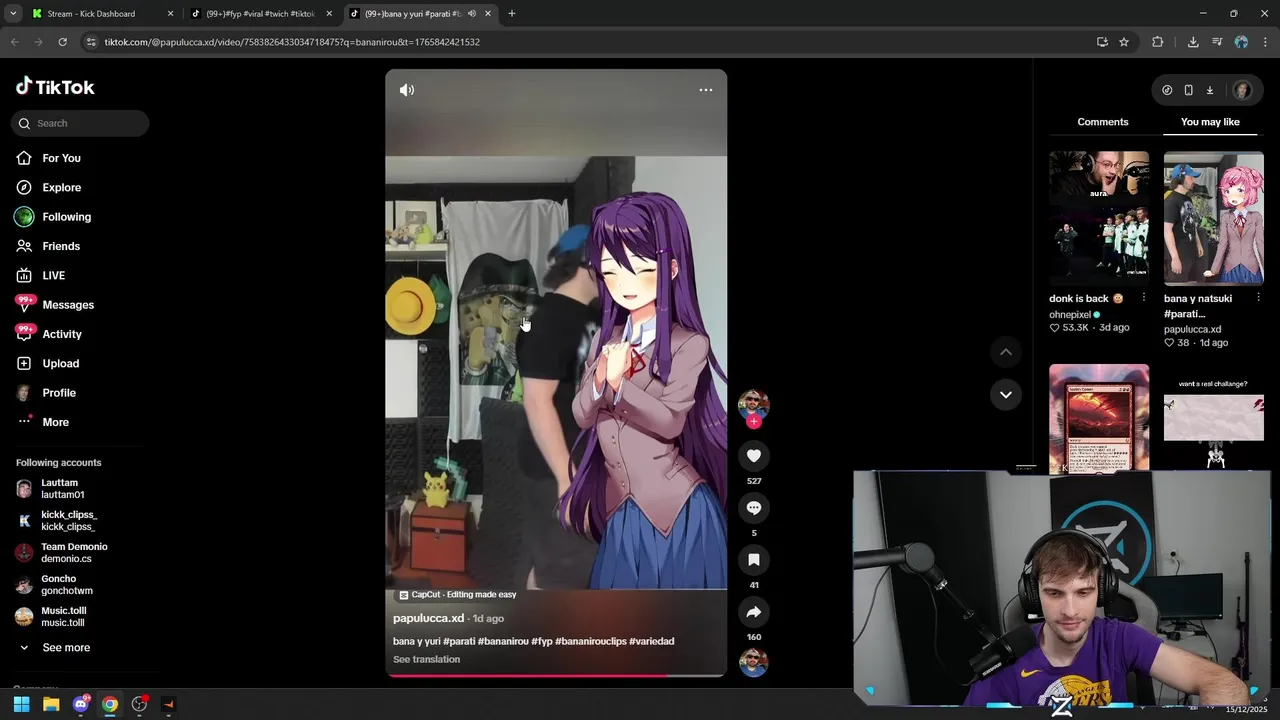Click the #bananirou hashtag in caption
The image size is (1280, 720).
point(503,641)
